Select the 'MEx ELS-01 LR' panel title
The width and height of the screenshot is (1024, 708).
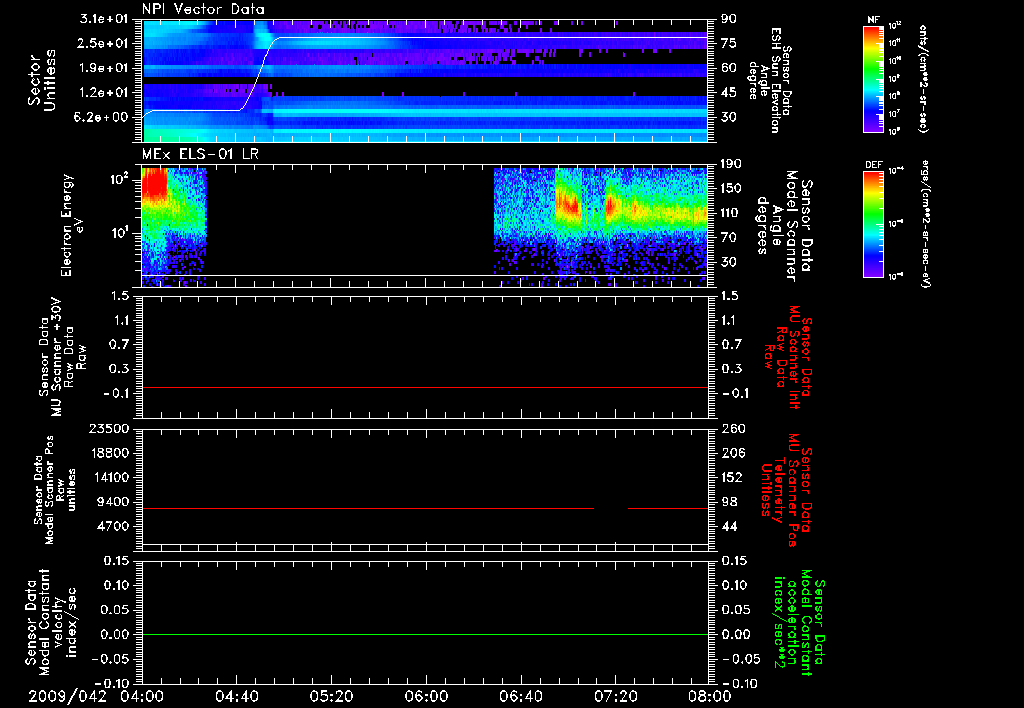click(x=200, y=154)
